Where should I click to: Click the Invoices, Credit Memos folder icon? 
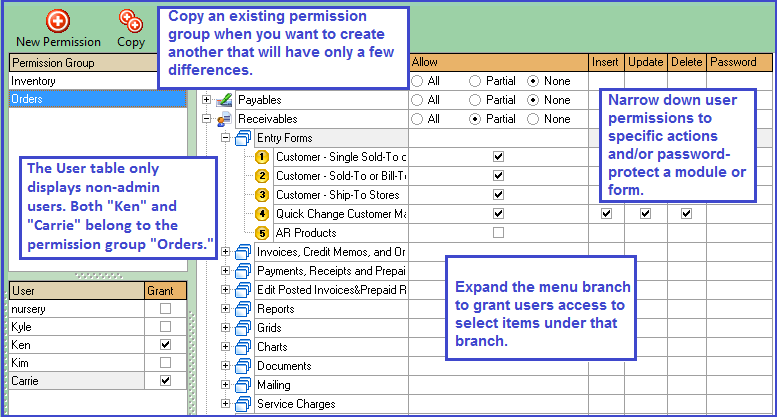[243, 252]
